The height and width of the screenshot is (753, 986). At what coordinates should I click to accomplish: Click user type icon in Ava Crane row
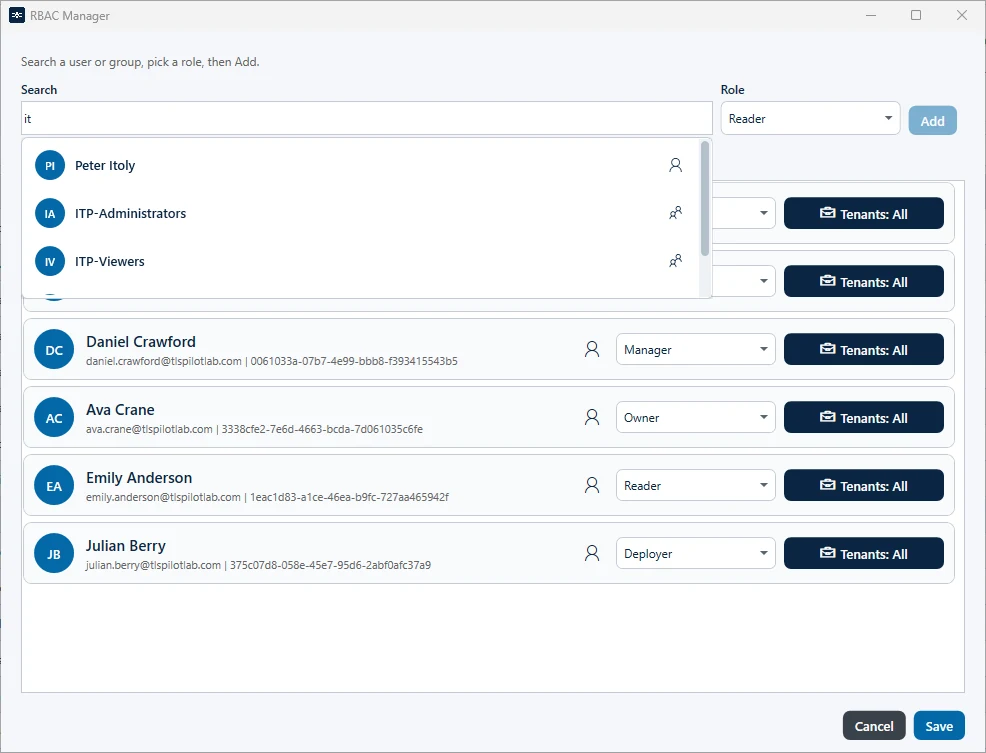coord(592,417)
